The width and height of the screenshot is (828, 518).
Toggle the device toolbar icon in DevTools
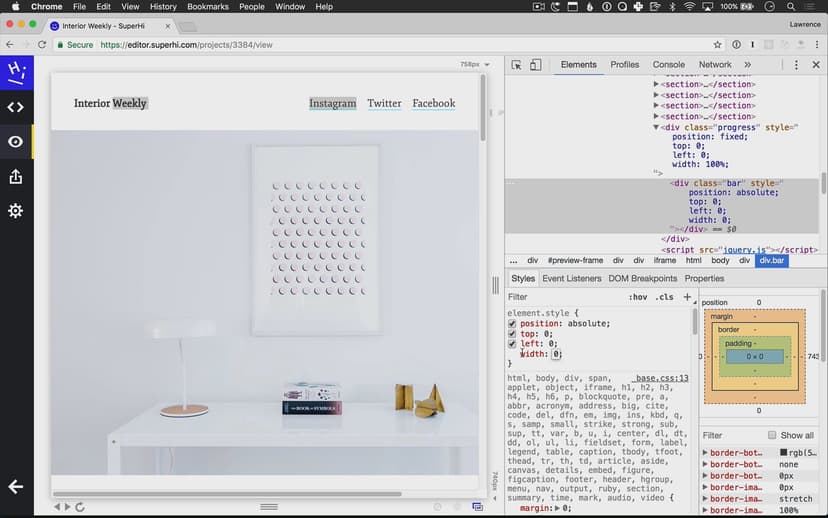coord(535,65)
